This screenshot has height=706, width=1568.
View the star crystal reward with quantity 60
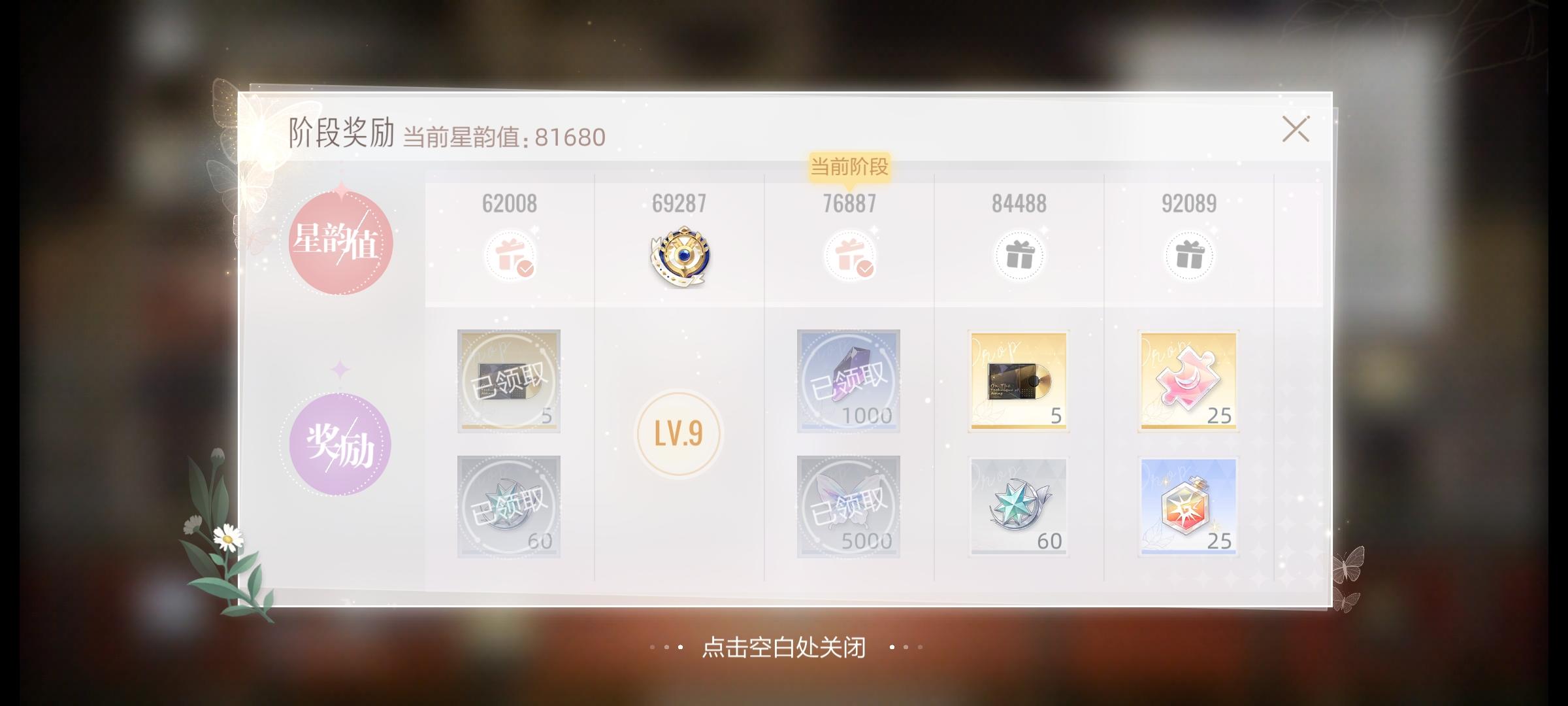click(x=1019, y=507)
